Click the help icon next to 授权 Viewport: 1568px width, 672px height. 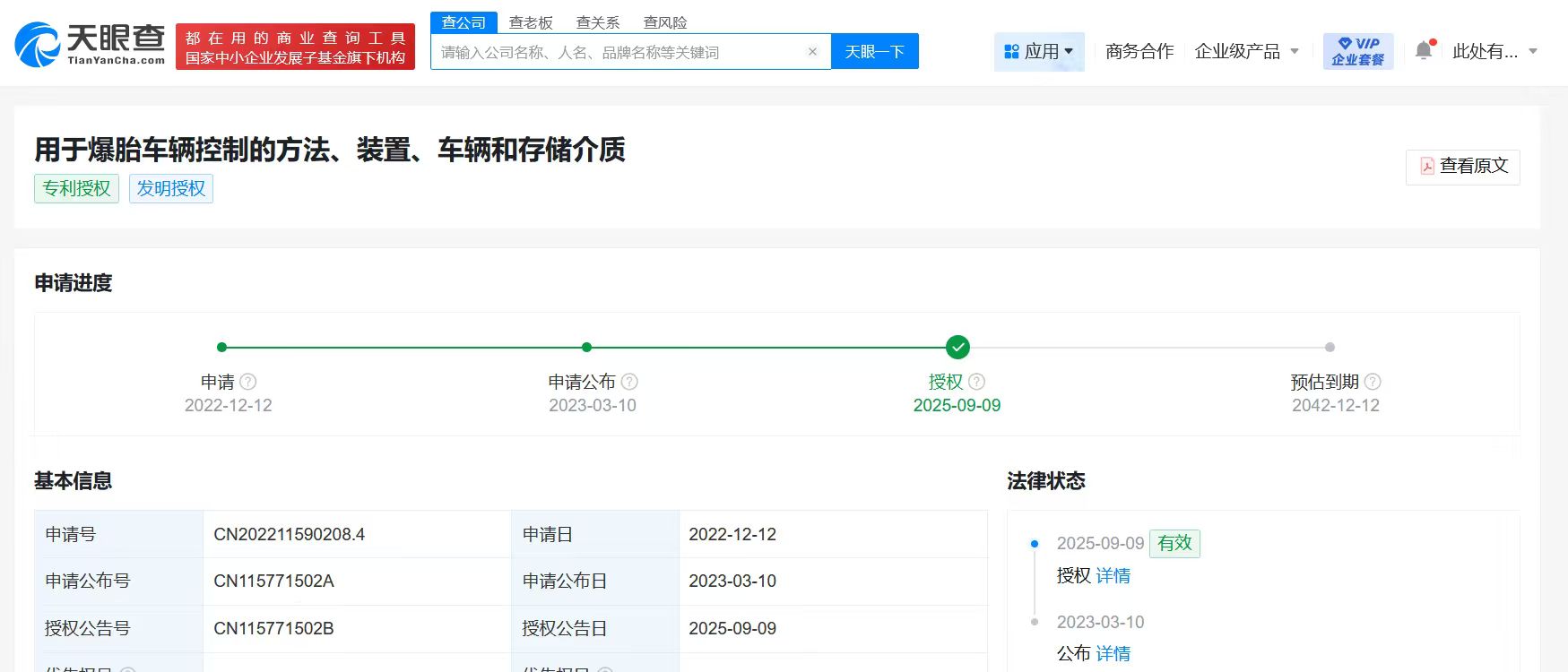977,382
